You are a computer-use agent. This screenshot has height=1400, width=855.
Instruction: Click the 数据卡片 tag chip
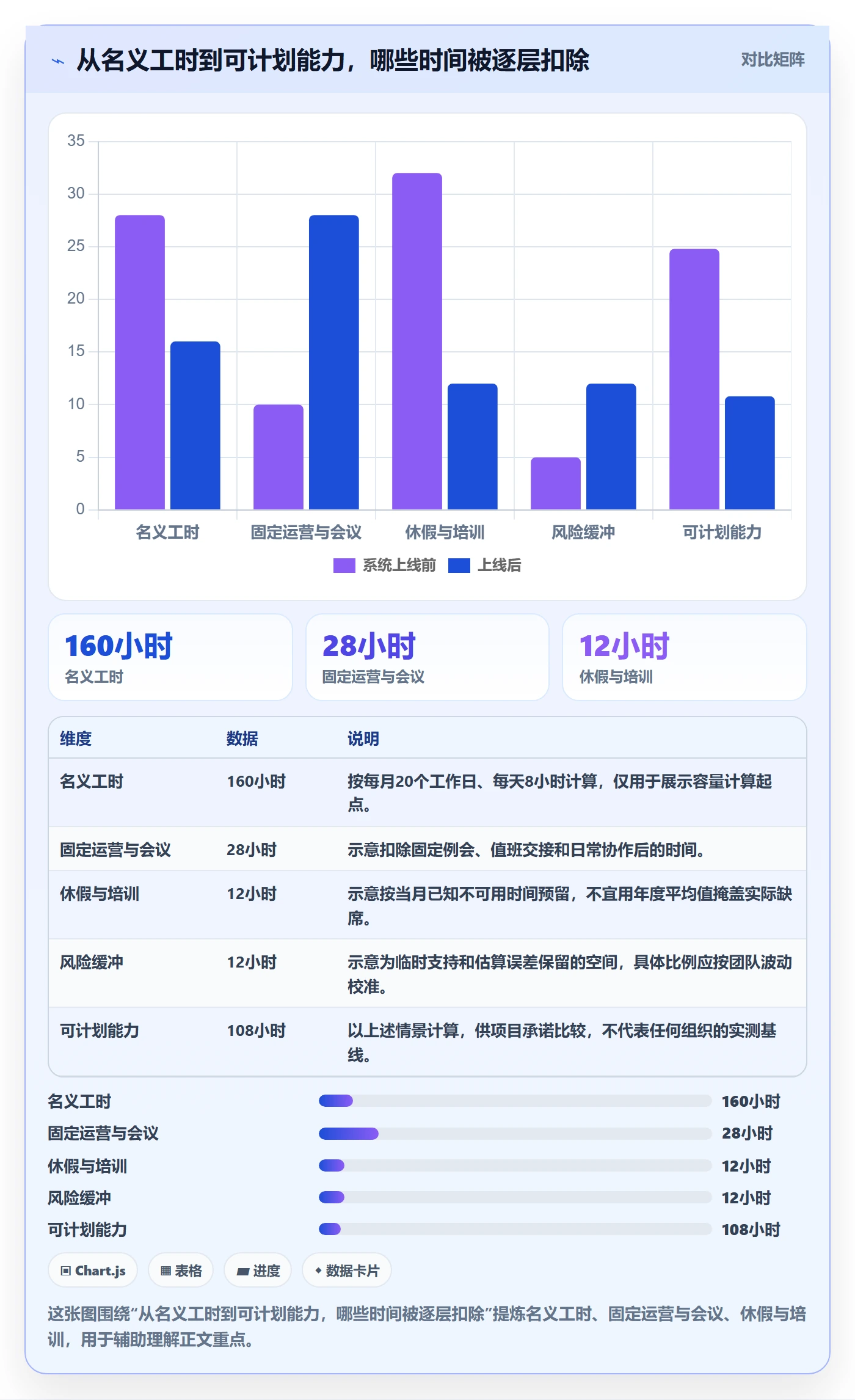pos(347,1271)
